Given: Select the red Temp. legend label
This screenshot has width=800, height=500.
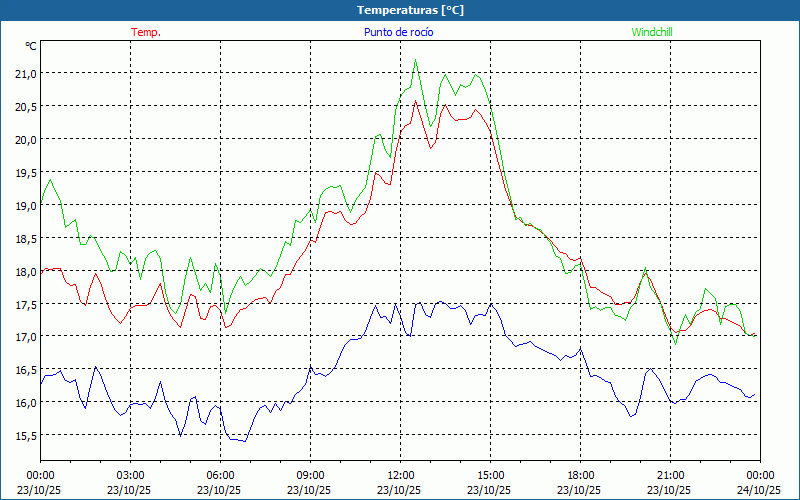Looking at the screenshot, I should pos(146,32).
